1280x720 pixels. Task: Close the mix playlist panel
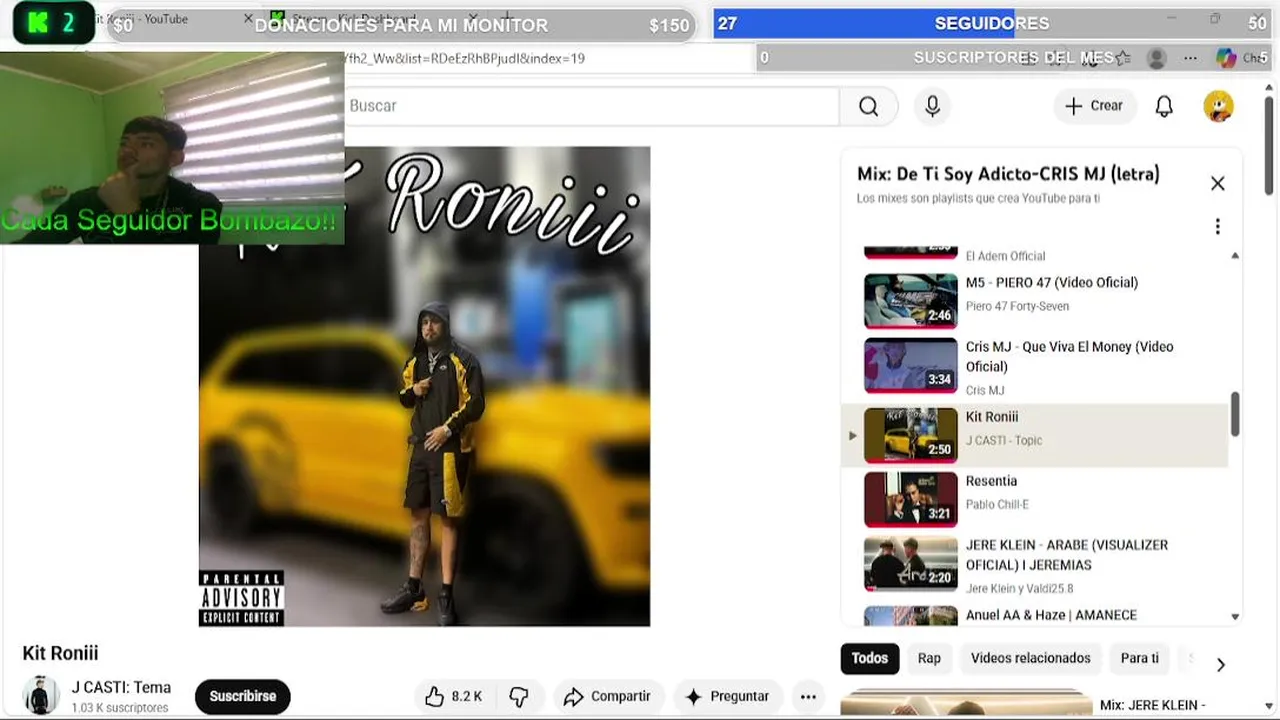point(1217,183)
